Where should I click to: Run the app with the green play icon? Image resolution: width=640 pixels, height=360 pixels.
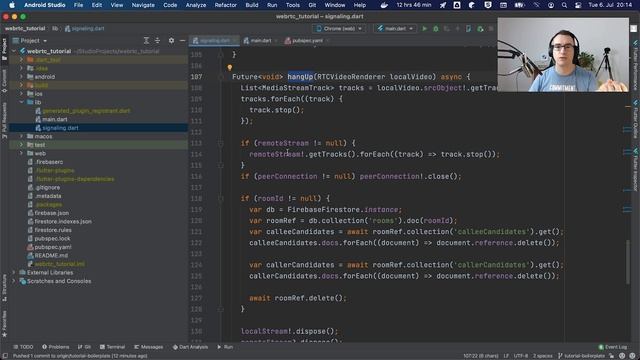(424, 29)
